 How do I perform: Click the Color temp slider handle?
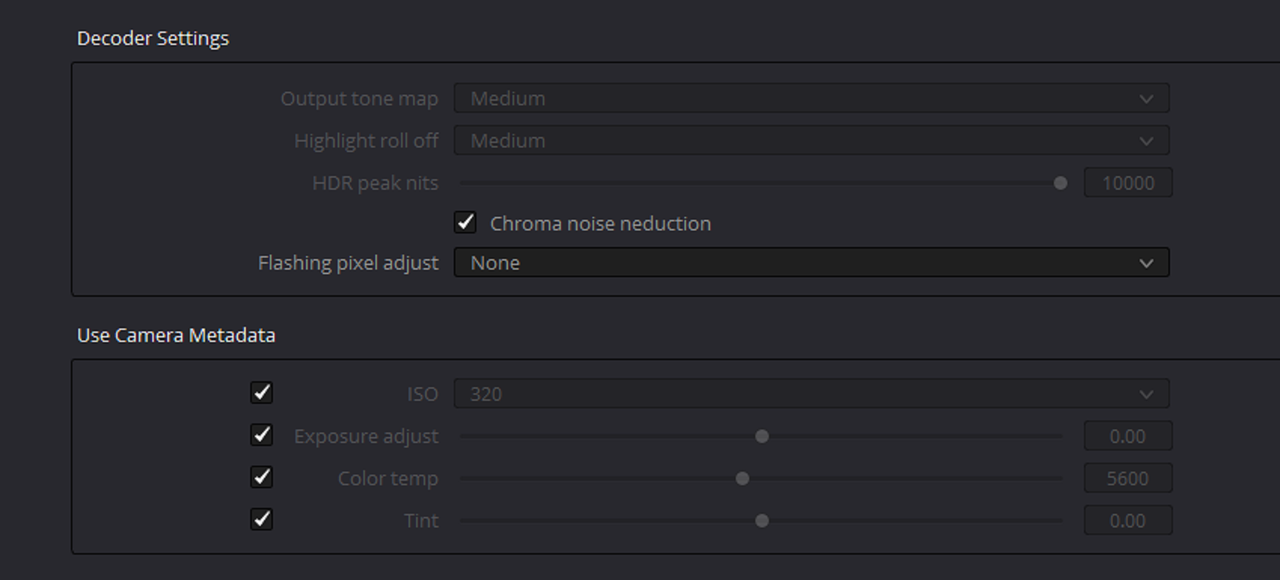point(742,478)
